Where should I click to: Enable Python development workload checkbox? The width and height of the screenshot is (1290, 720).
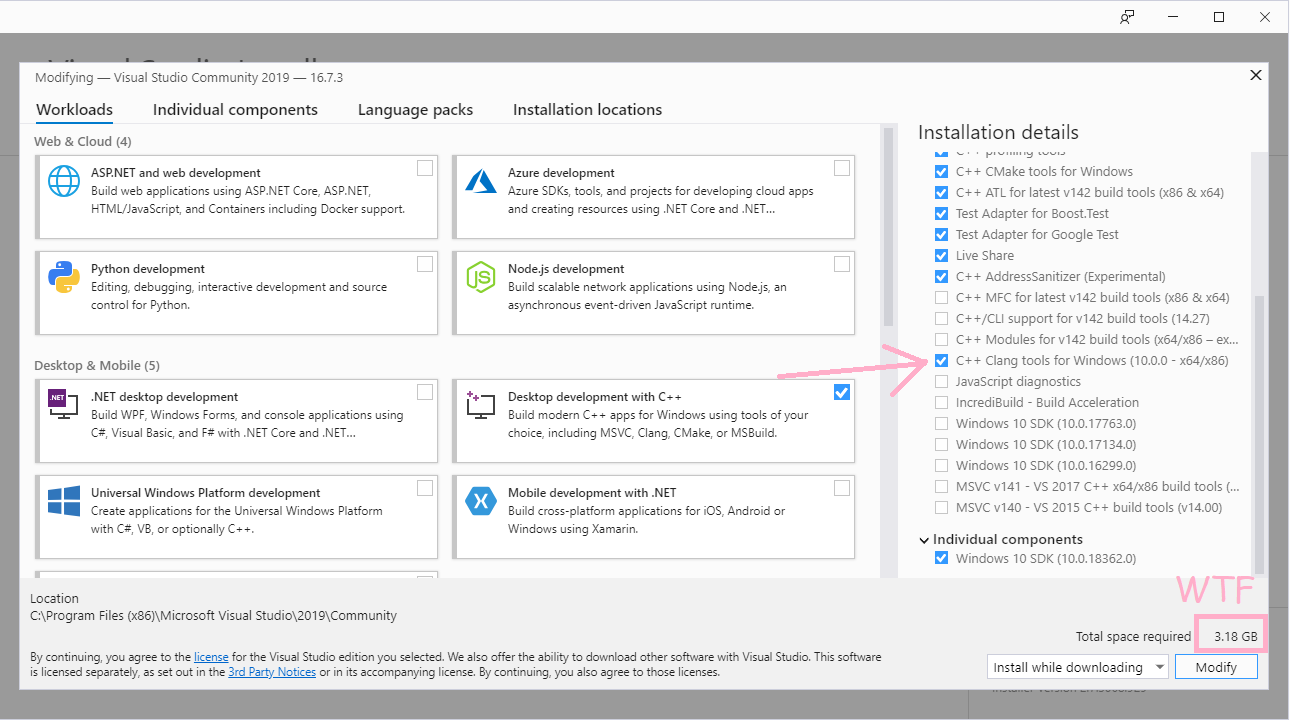pos(425,264)
